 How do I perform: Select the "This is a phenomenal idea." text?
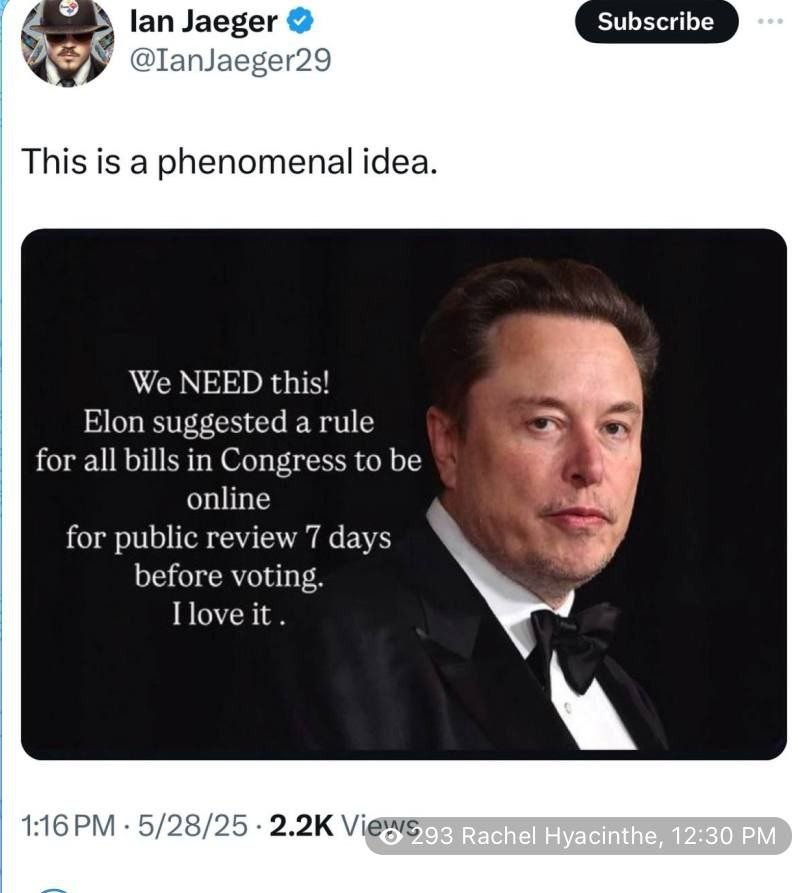[229, 160]
